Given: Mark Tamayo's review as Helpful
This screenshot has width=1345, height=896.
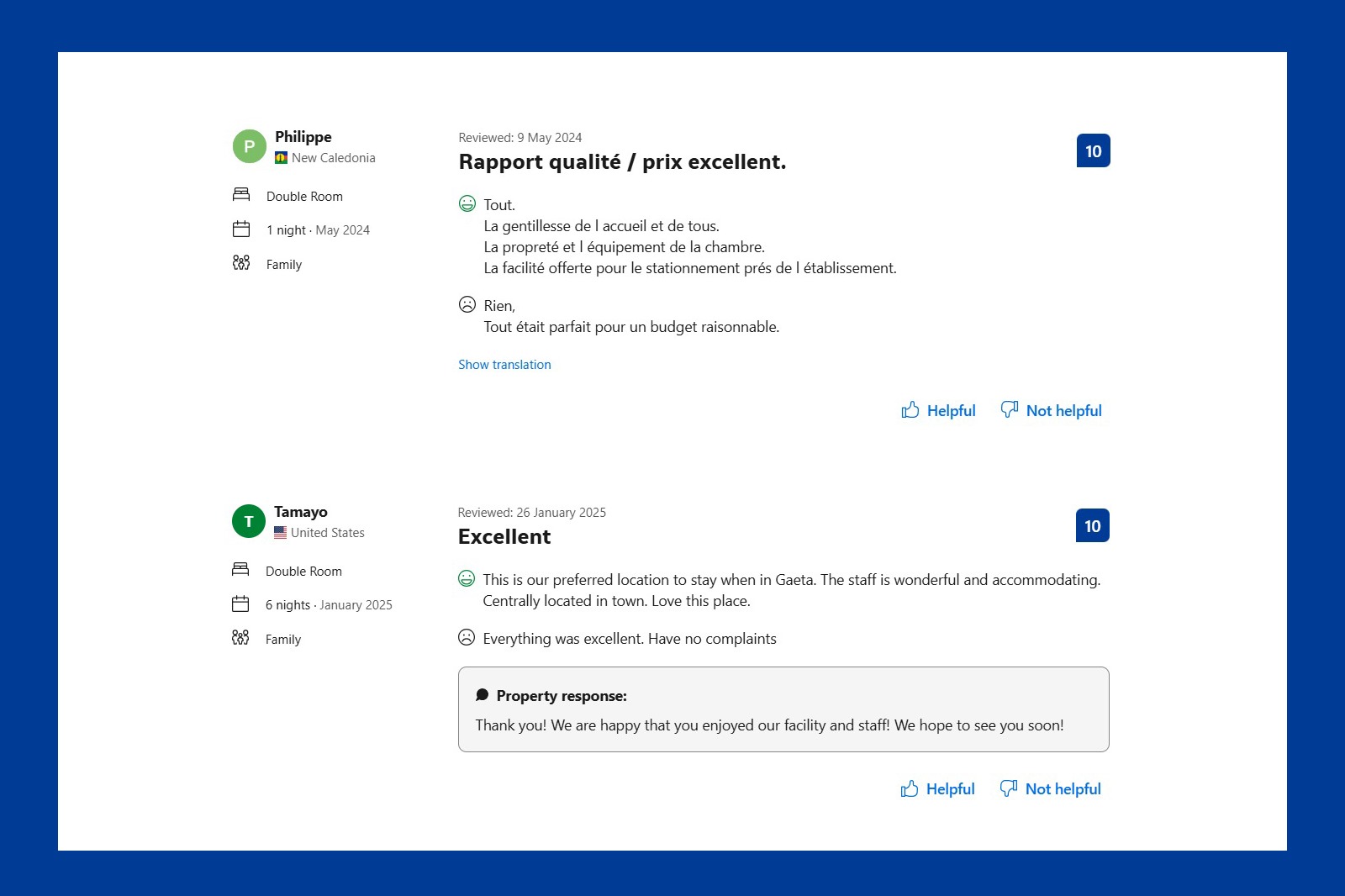Looking at the screenshot, I should click(937, 788).
